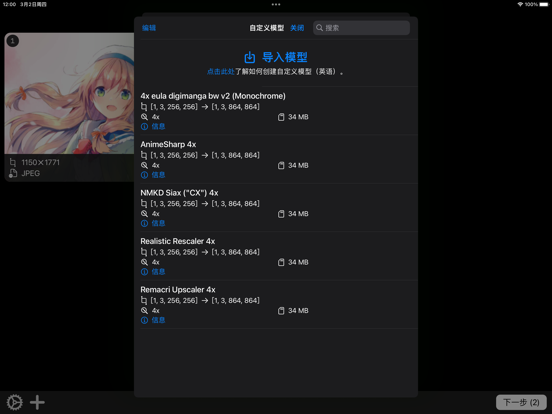Screen dimensions: 552x414
Task: Click the JPEG format label under the thumbnail
Action: 31,173
